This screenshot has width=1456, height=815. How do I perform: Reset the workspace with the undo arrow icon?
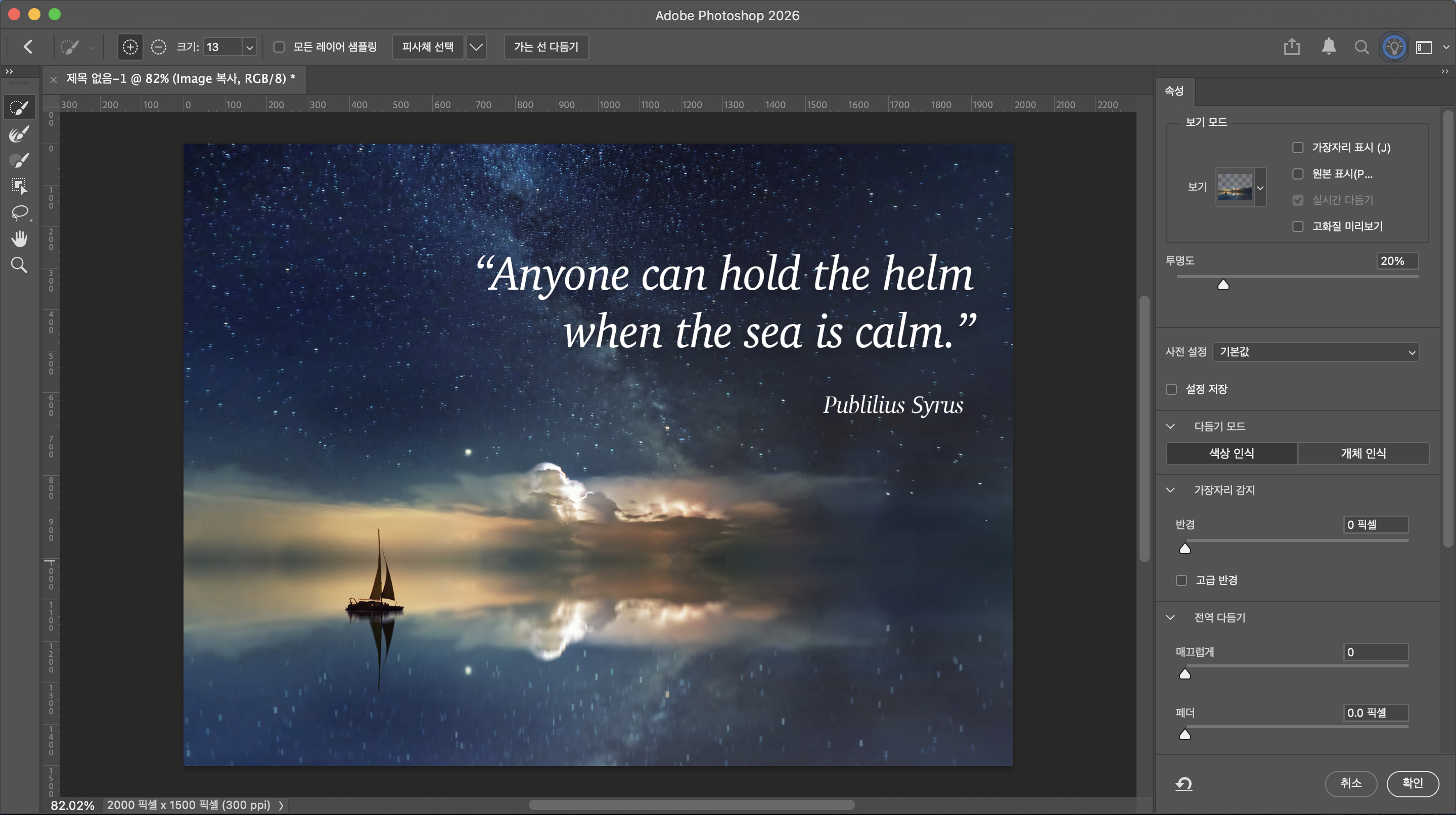(x=1184, y=783)
